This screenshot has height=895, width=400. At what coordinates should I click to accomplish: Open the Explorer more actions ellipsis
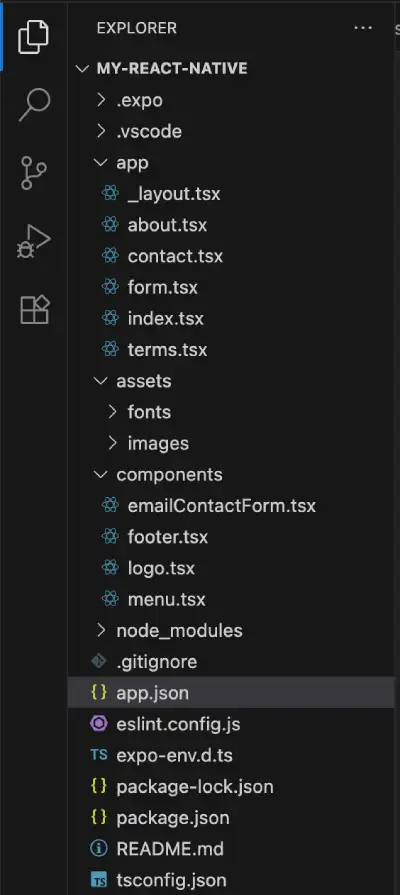pos(363,27)
